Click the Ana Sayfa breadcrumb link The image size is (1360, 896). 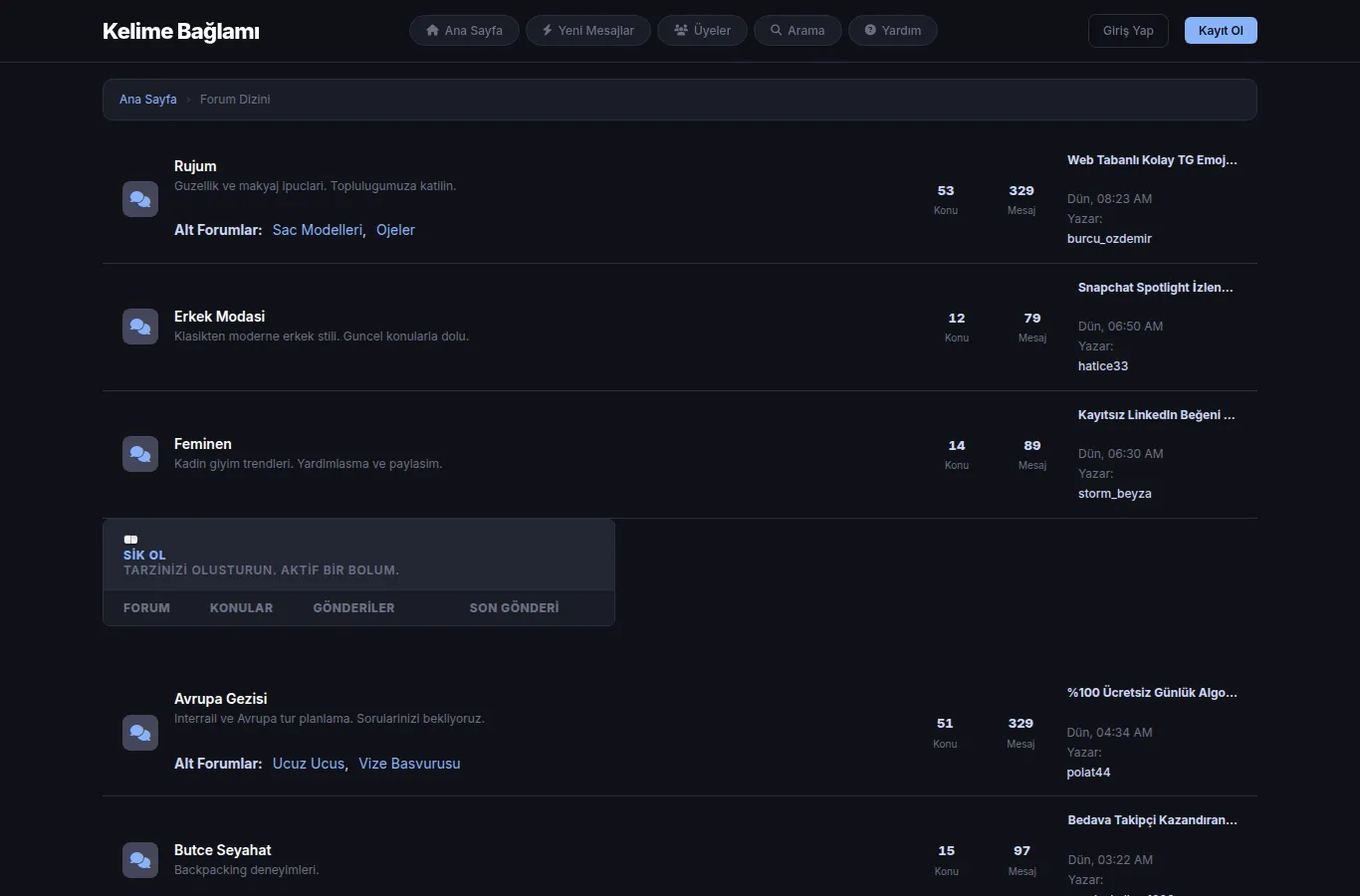click(148, 100)
